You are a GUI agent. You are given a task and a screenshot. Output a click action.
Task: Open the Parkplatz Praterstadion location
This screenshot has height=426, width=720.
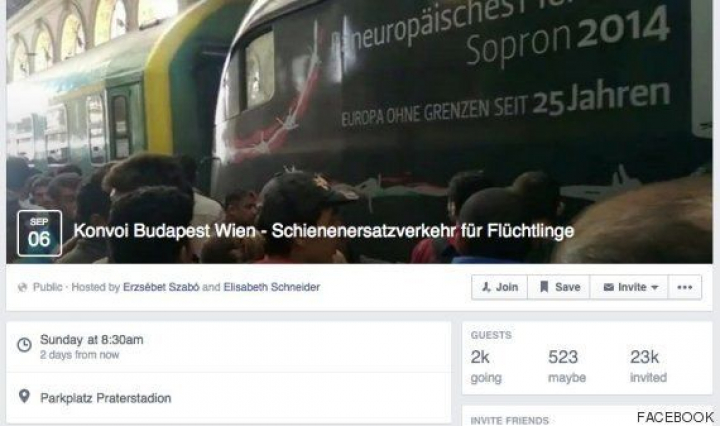(106, 398)
